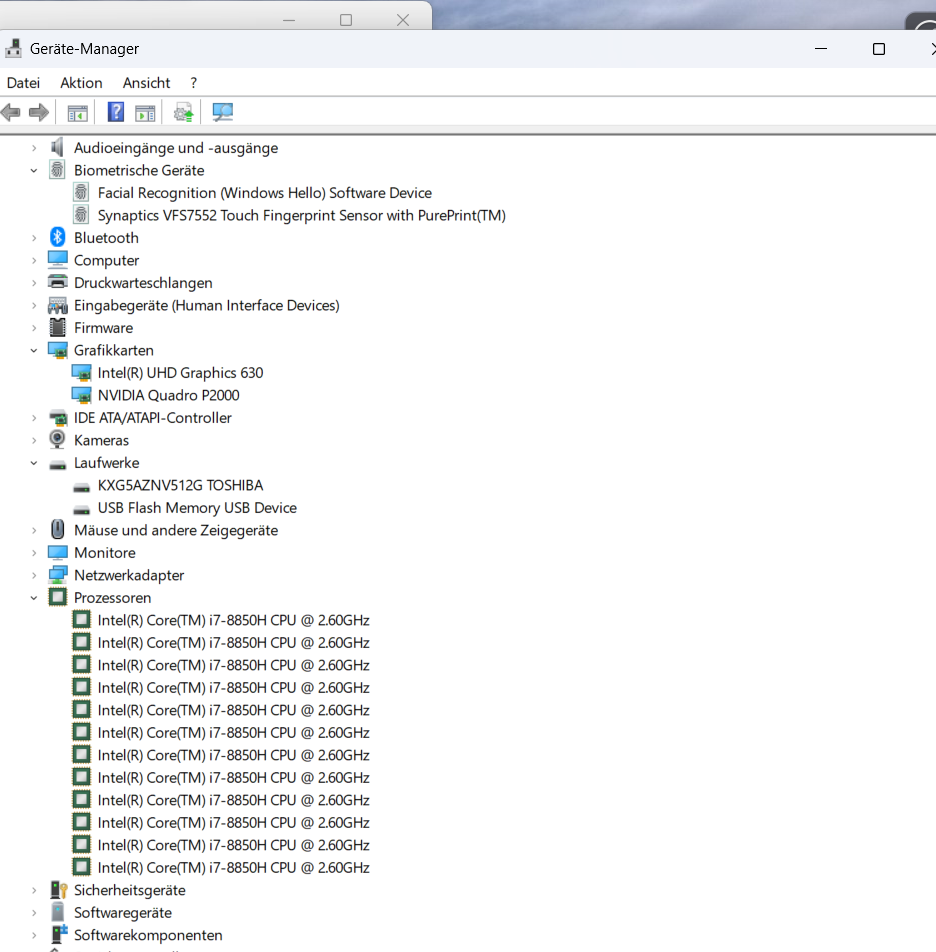Click the Monitore display icon
Viewport: 936px width, 952px height.
pyautogui.click(x=58, y=552)
